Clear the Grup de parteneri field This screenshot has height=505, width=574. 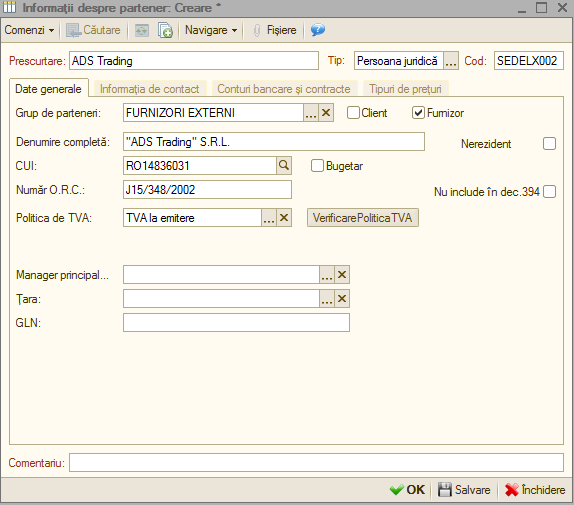326,113
